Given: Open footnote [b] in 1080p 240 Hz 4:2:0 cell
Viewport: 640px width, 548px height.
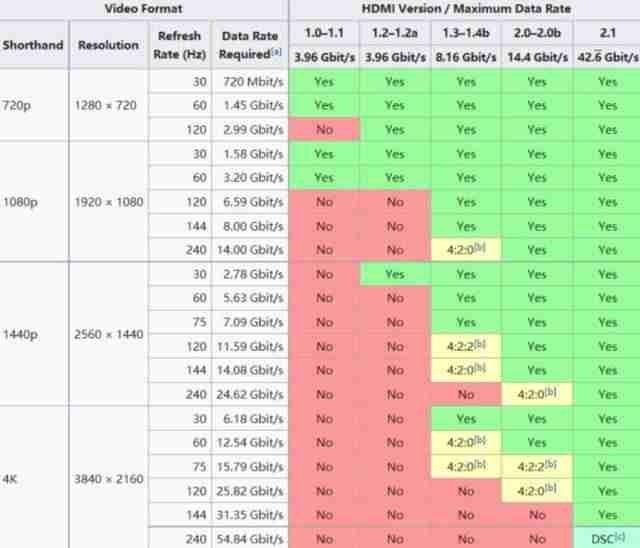Looking at the screenshot, I should (480, 246).
